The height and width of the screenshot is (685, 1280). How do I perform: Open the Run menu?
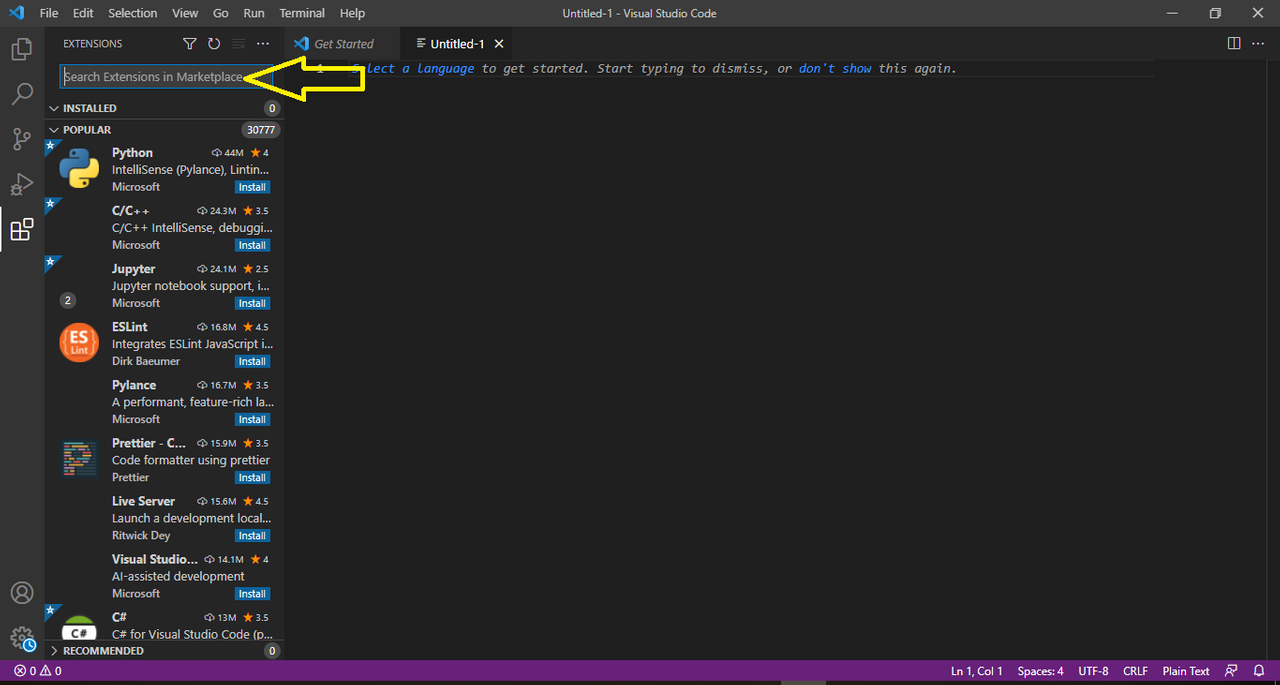[254, 13]
